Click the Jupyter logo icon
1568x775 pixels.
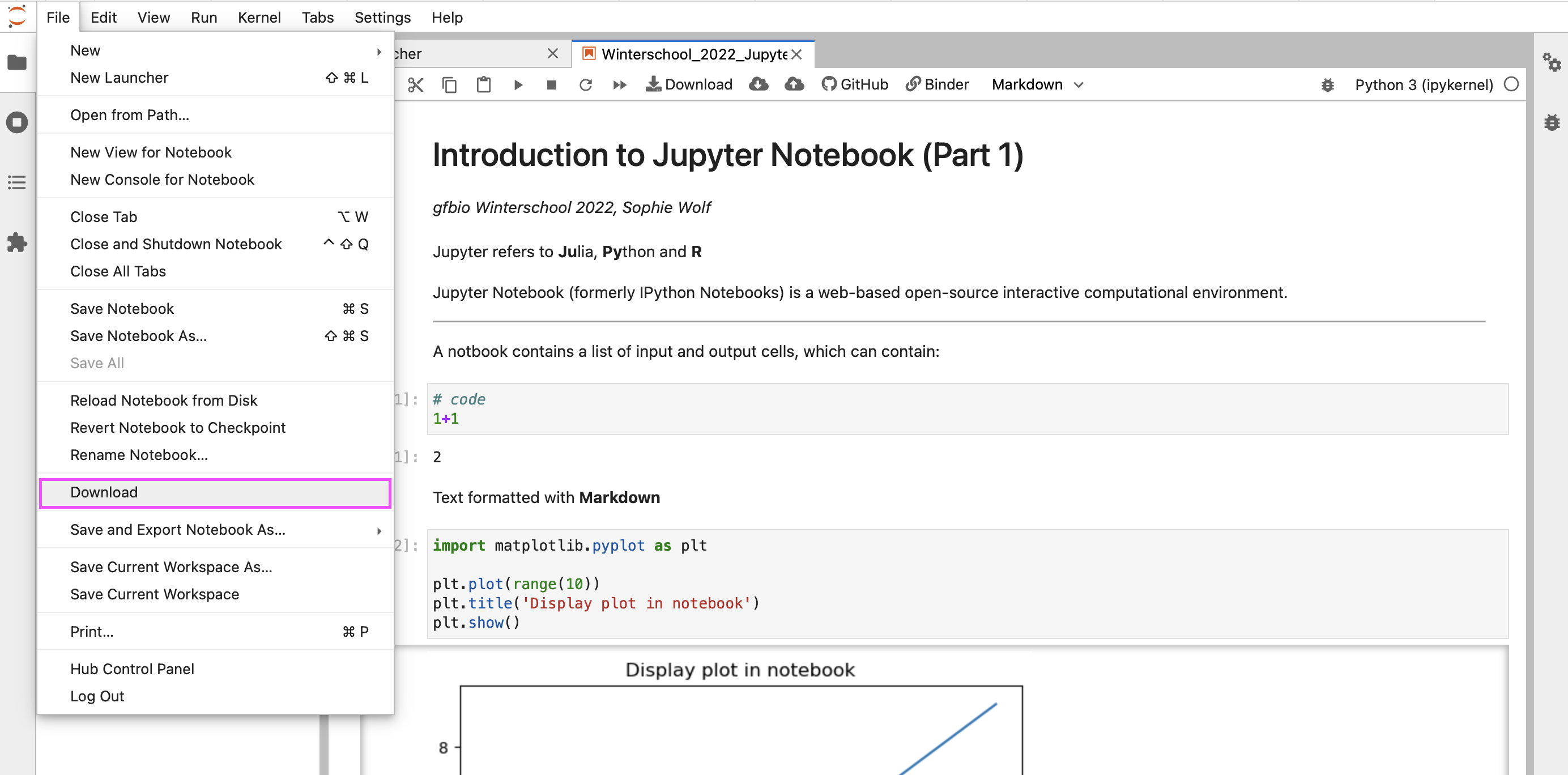coord(17,16)
